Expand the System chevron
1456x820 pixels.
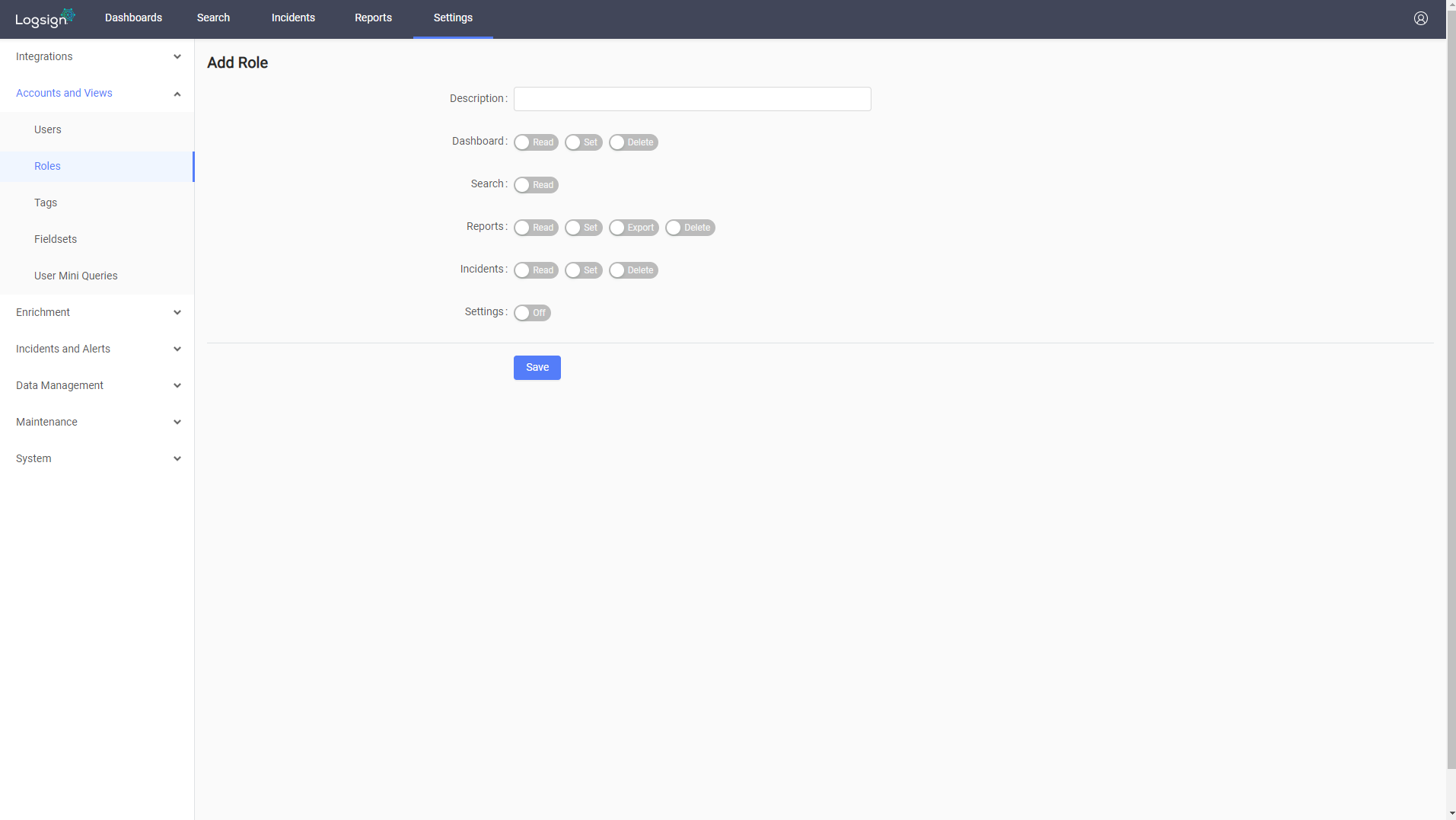177,459
